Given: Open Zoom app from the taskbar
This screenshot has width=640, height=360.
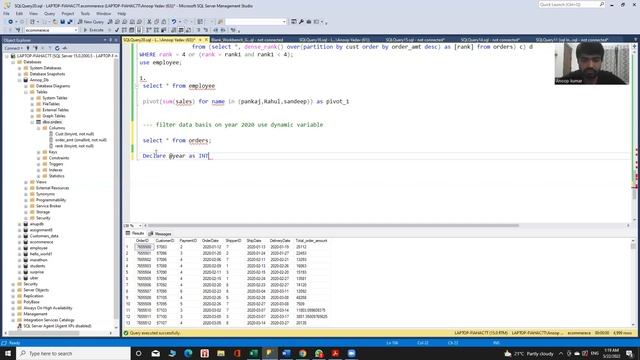Looking at the screenshot, I should pos(351,353).
